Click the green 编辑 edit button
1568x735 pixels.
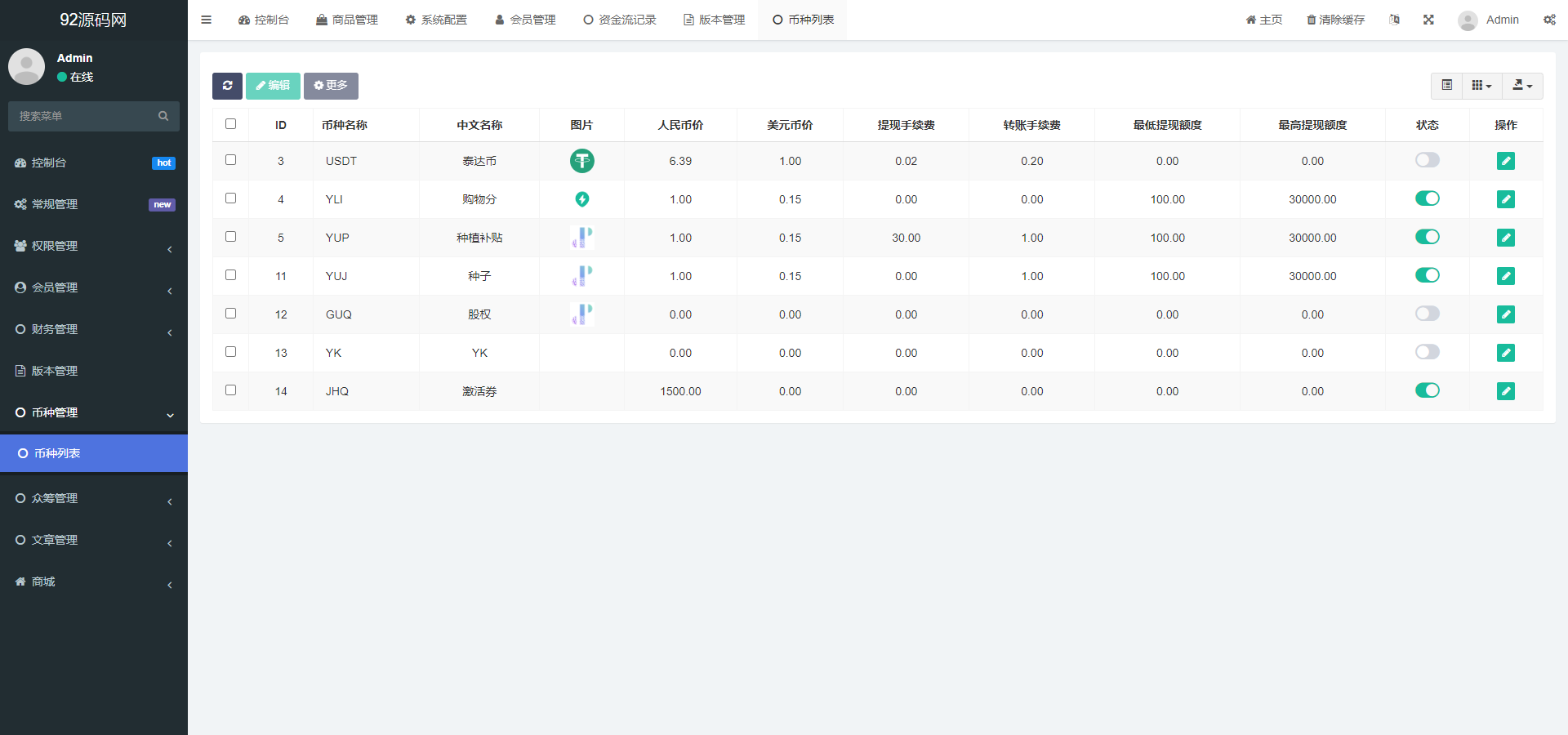pos(273,86)
